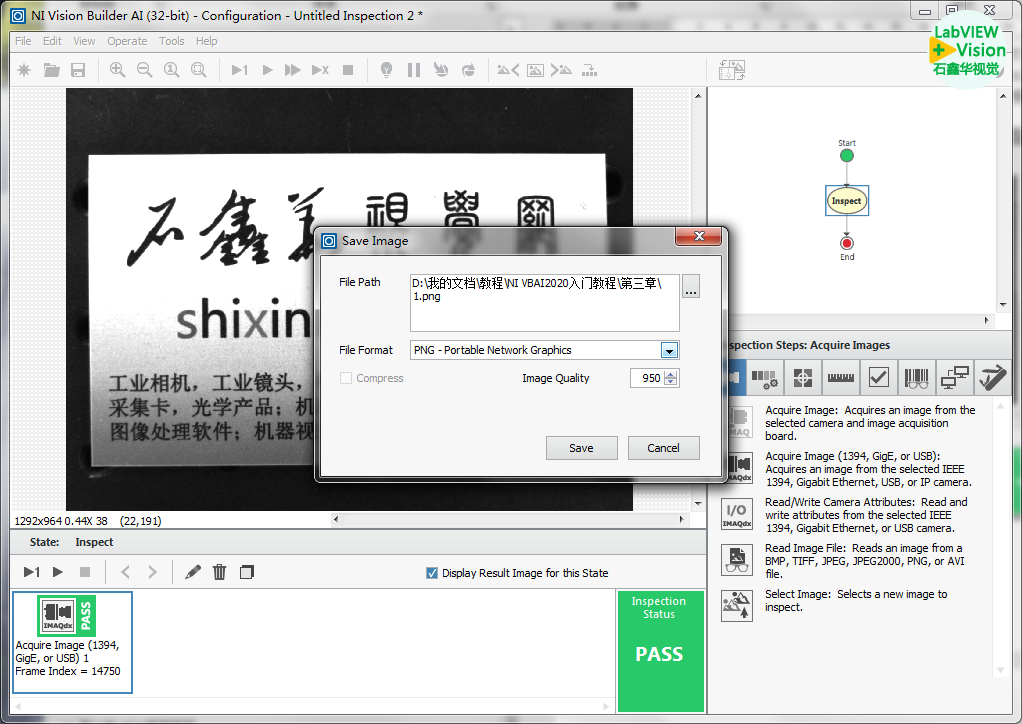1022x724 pixels.
Task: Click the File Path text field
Action: pyautogui.click(x=544, y=303)
